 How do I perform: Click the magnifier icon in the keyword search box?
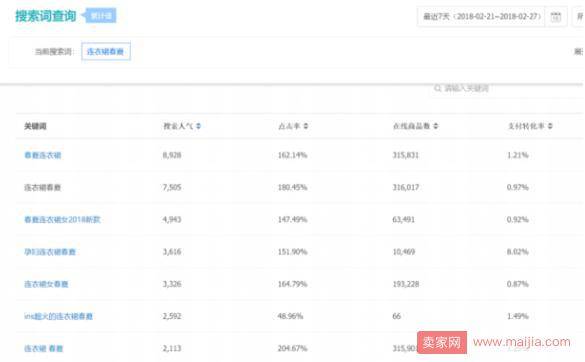point(438,88)
